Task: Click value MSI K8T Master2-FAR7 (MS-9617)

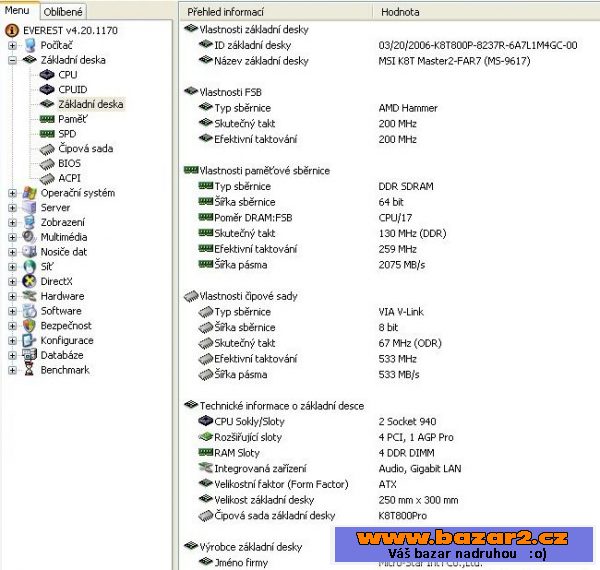Action: (x=454, y=61)
